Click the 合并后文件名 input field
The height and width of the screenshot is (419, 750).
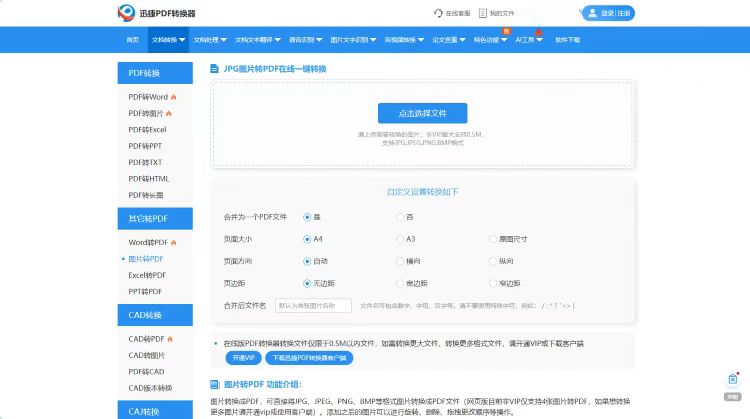(312, 305)
